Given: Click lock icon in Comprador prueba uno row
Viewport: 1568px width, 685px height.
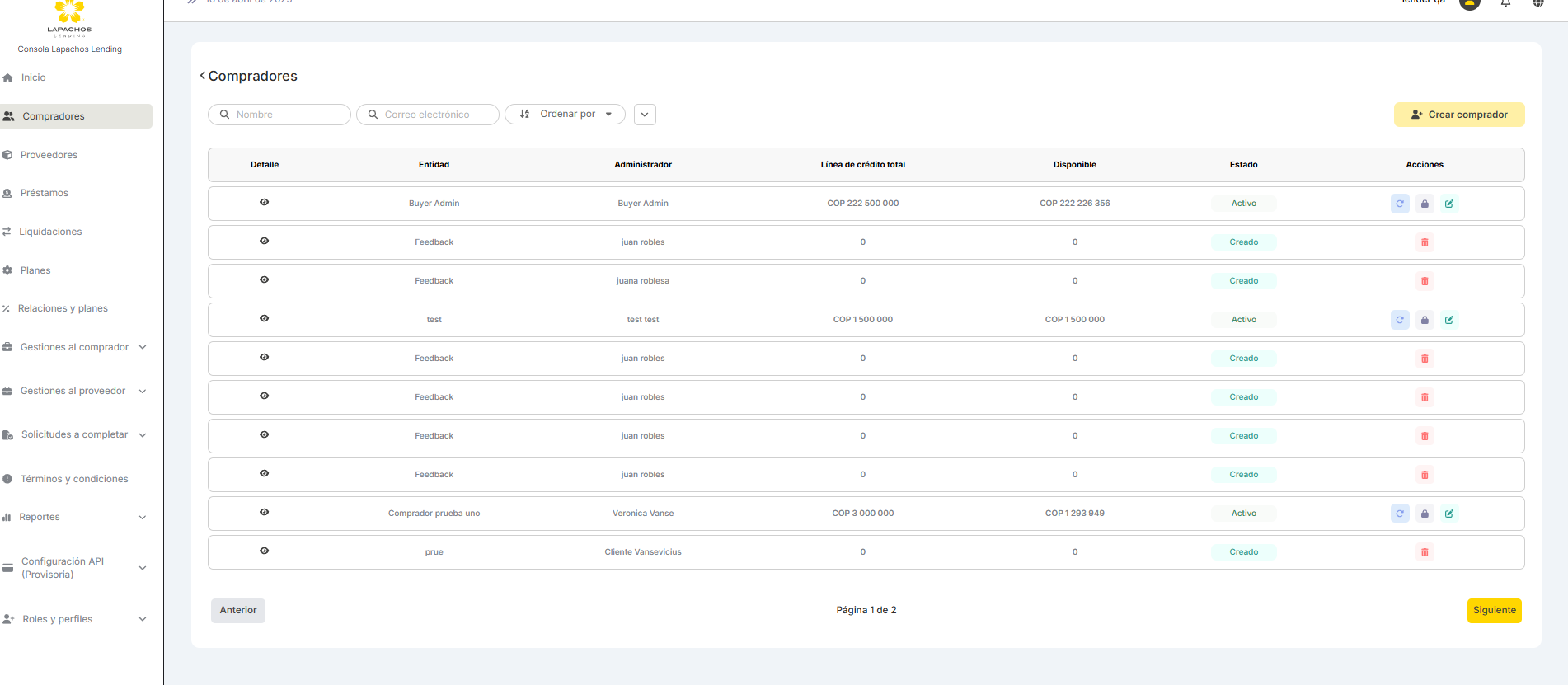Looking at the screenshot, I should tap(1424, 514).
